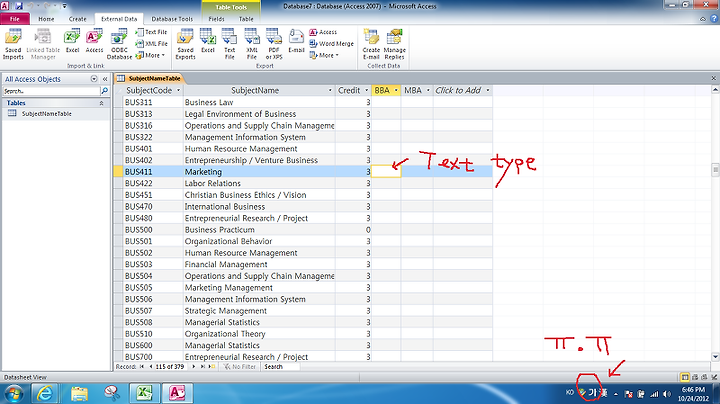
Task: Select BUS411 row selector
Action: (x=118, y=172)
